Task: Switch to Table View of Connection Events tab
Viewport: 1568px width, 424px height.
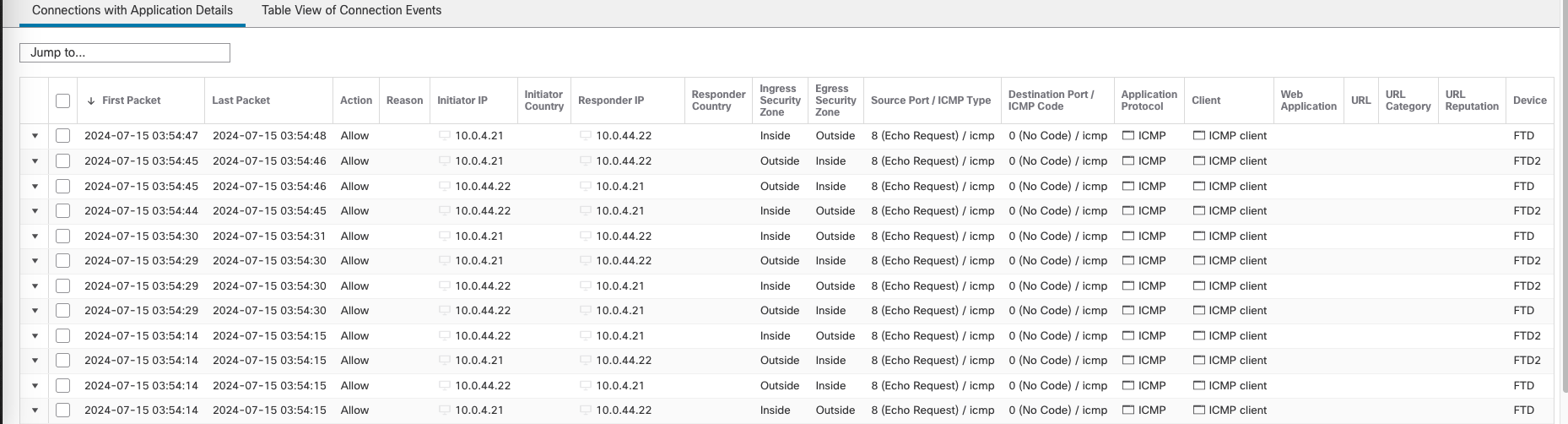Action: click(x=351, y=11)
